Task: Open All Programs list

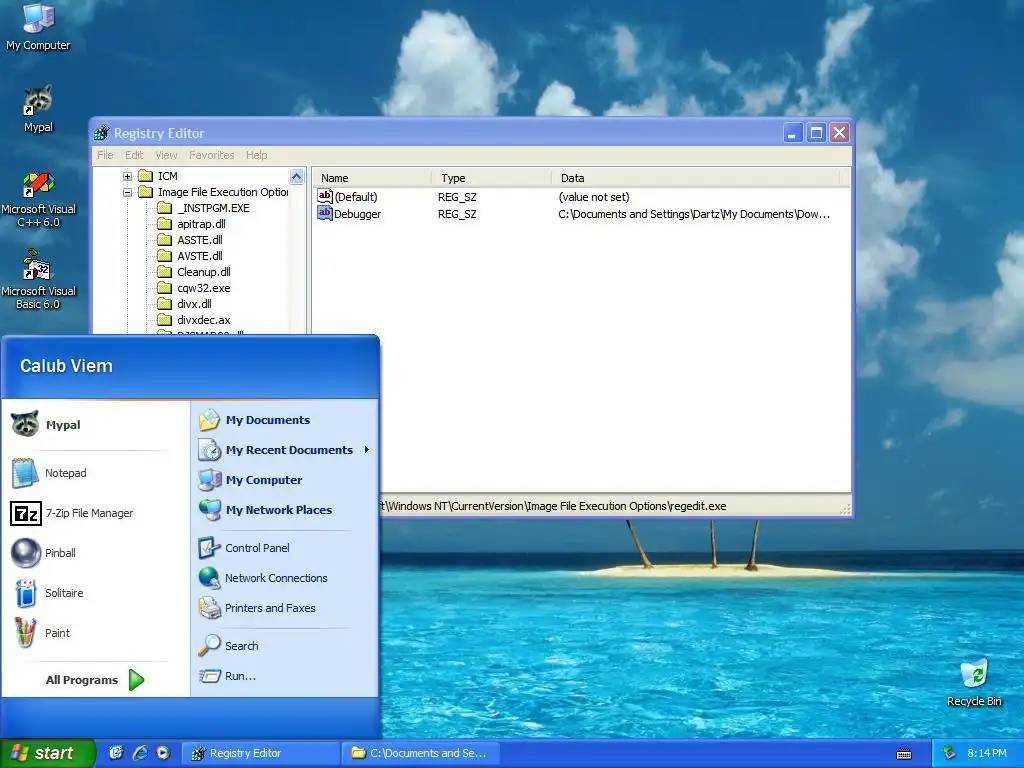Action: pyautogui.click(x=95, y=680)
